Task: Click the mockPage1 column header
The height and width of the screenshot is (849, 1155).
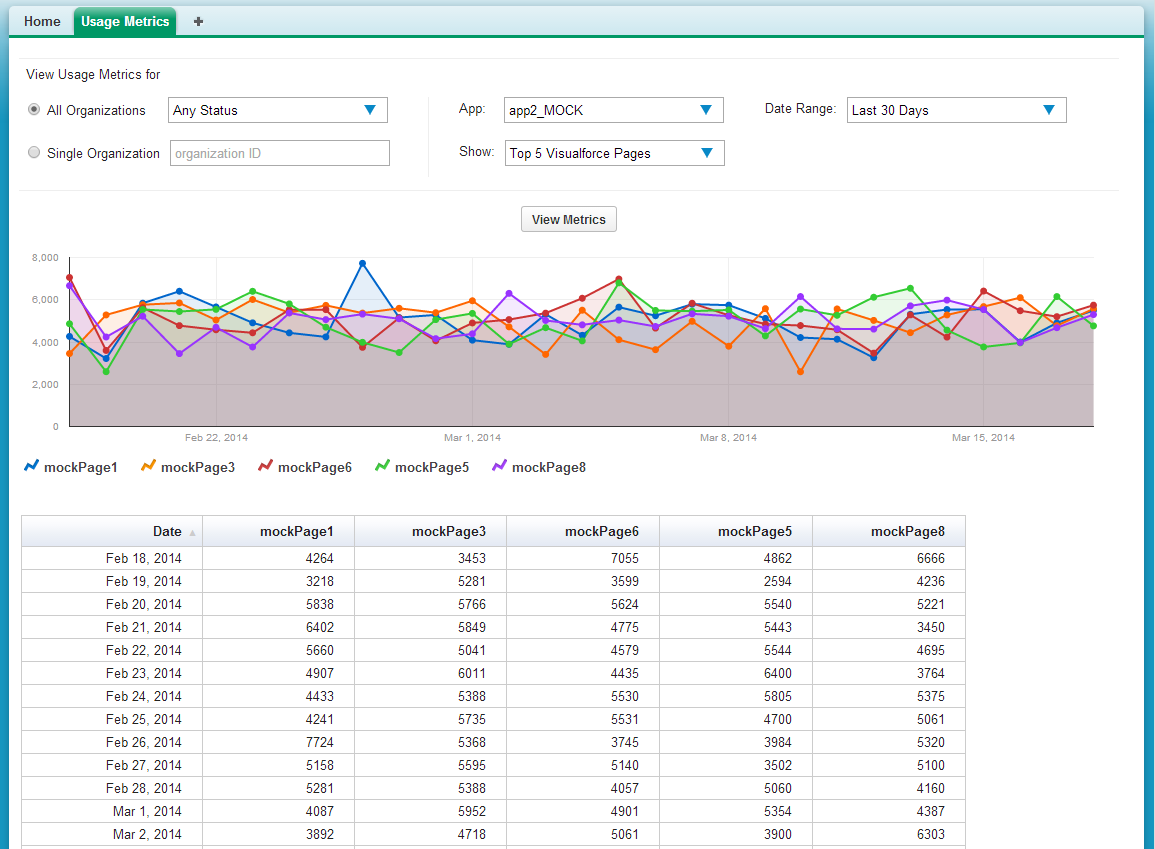Action: [278, 532]
